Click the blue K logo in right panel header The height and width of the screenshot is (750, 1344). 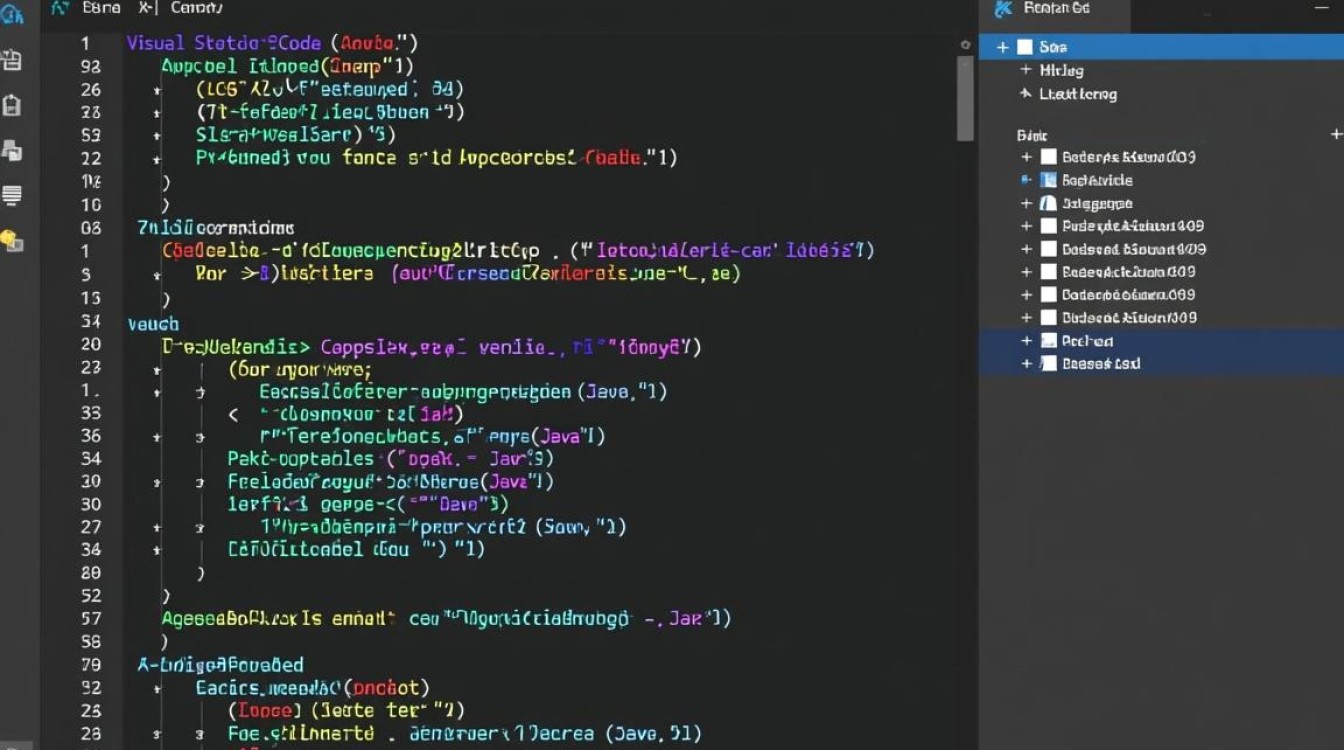tap(1003, 9)
